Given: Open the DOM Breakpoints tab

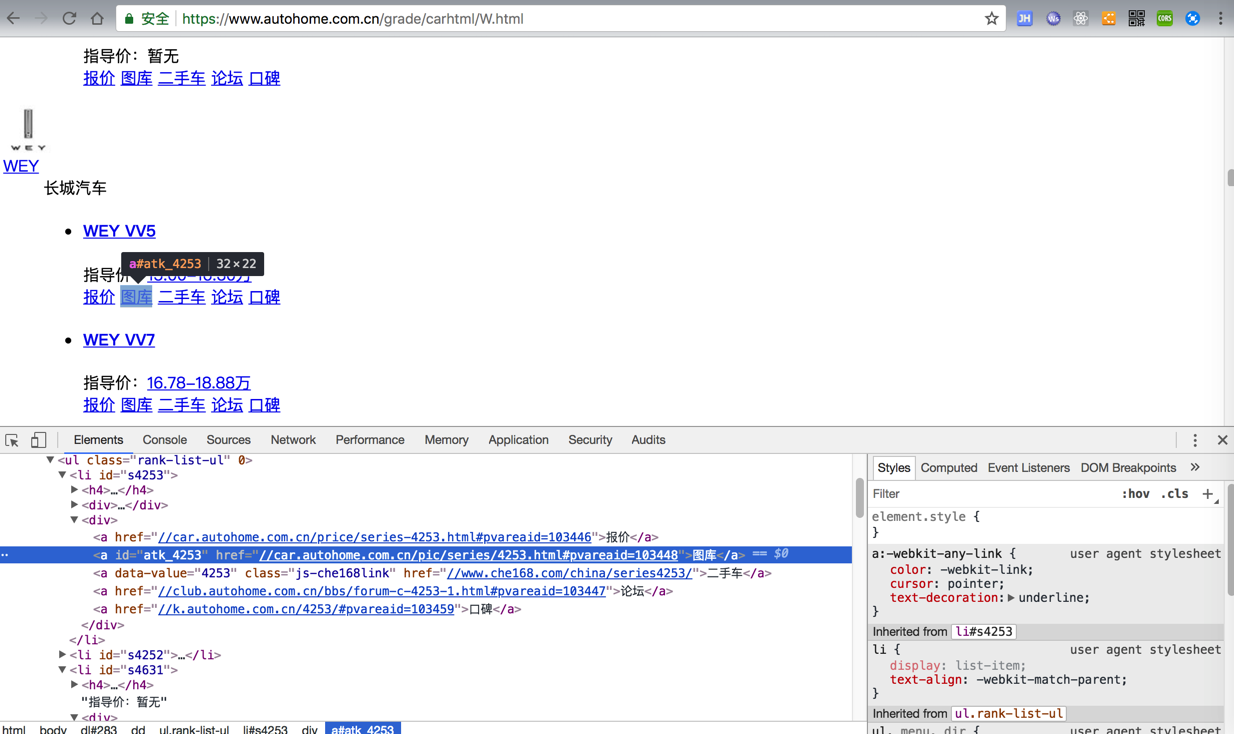Looking at the screenshot, I should (x=1128, y=468).
